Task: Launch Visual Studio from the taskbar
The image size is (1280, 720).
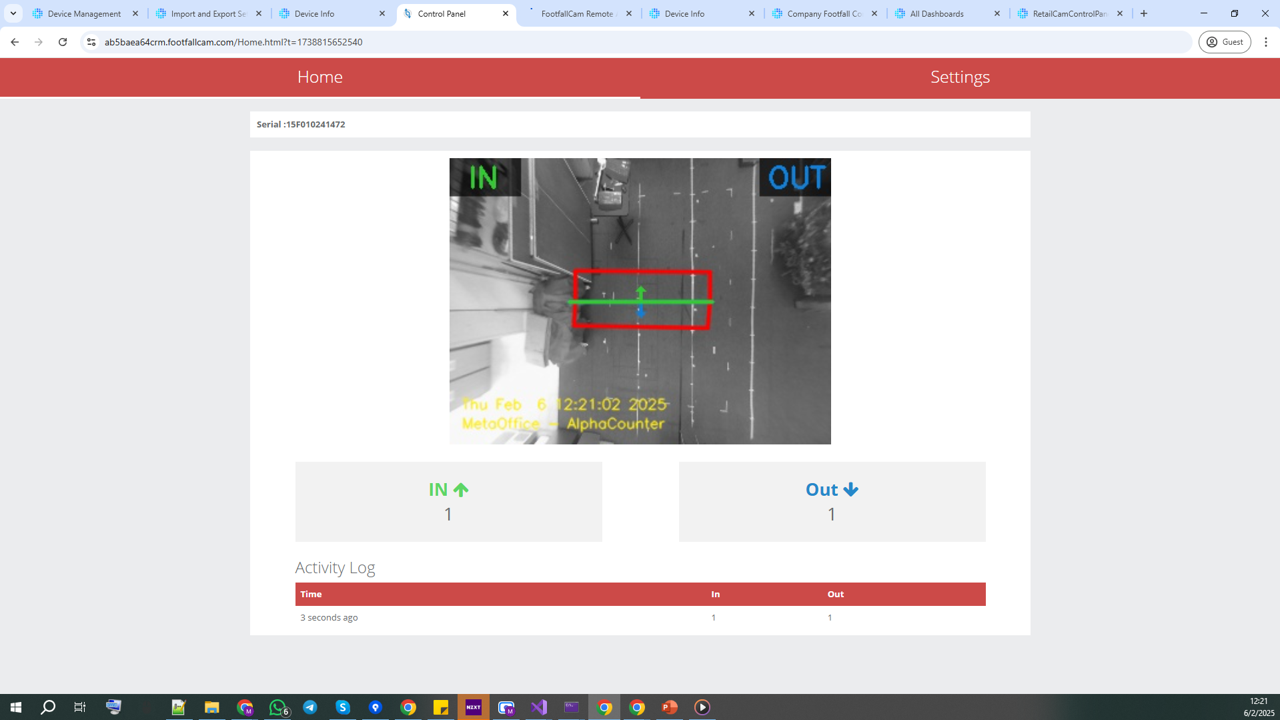Action: [539, 707]
